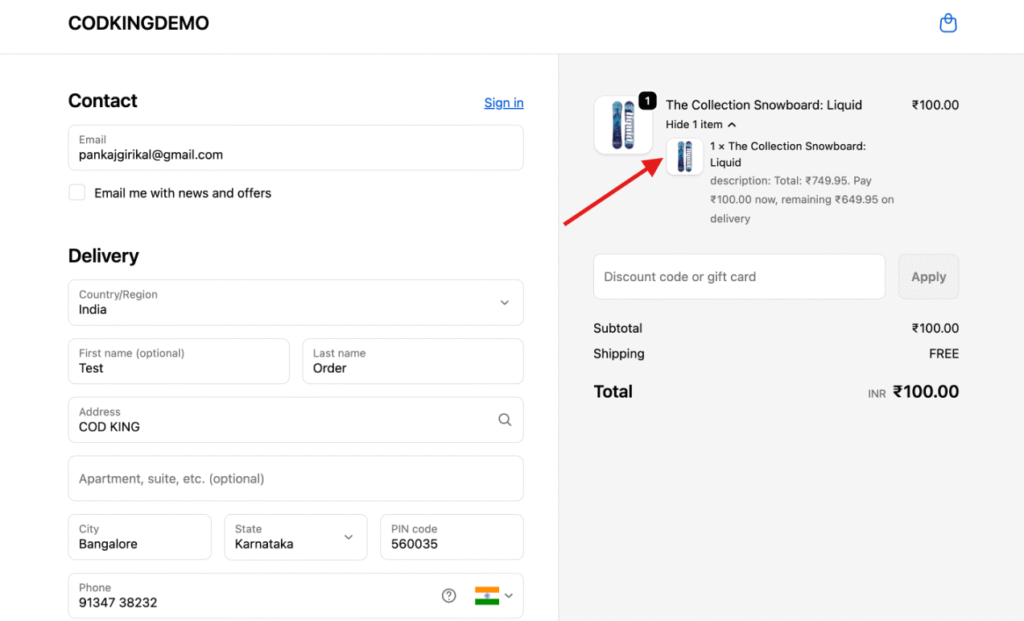Click the Email input field

(x=295, y=149)
